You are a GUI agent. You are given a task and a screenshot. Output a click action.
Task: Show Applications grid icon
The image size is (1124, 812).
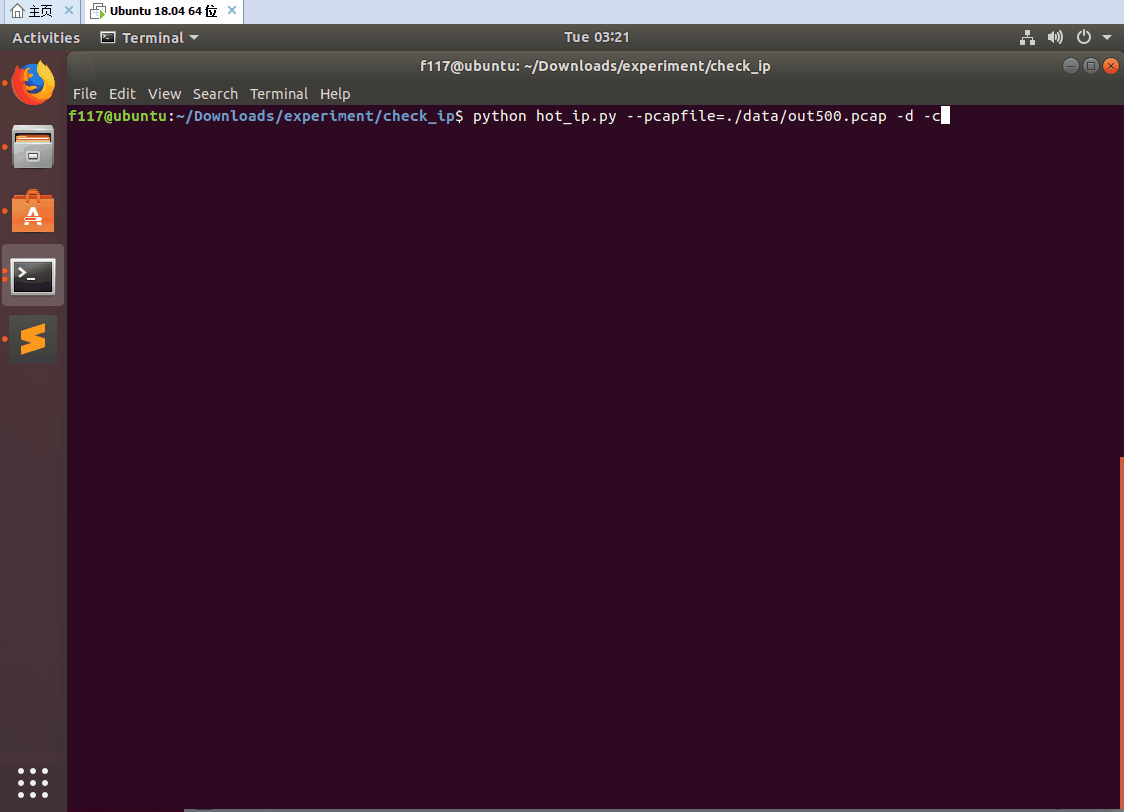[x=33, y=783]
